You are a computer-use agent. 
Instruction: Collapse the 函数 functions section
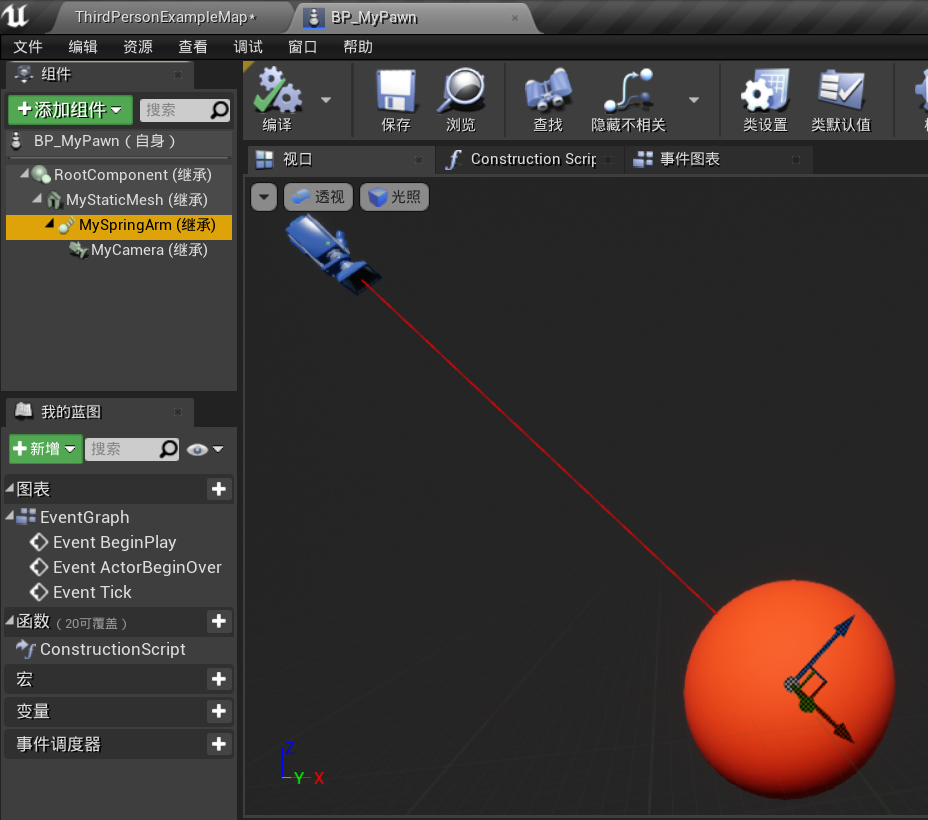tap(9, 620)
